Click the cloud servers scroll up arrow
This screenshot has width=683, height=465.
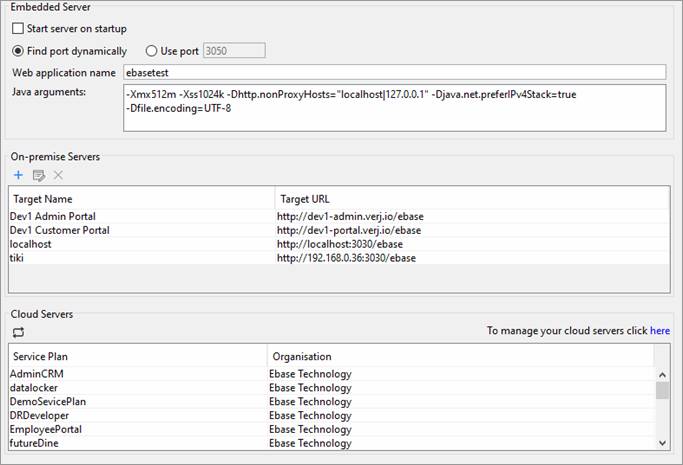point(663,374)
